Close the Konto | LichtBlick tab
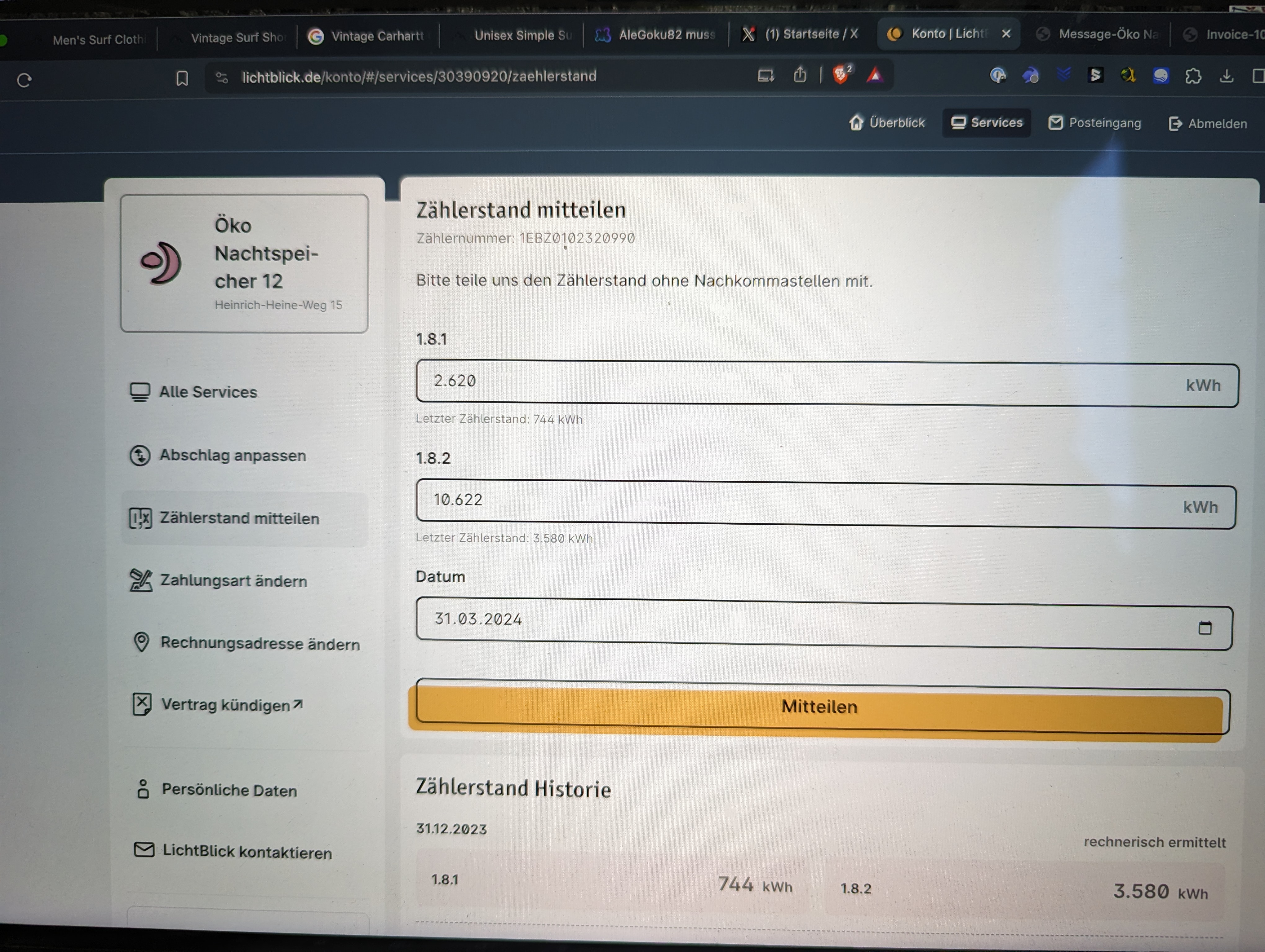This screenshot has width=1265, height=952. click(x=1006, y=34)
